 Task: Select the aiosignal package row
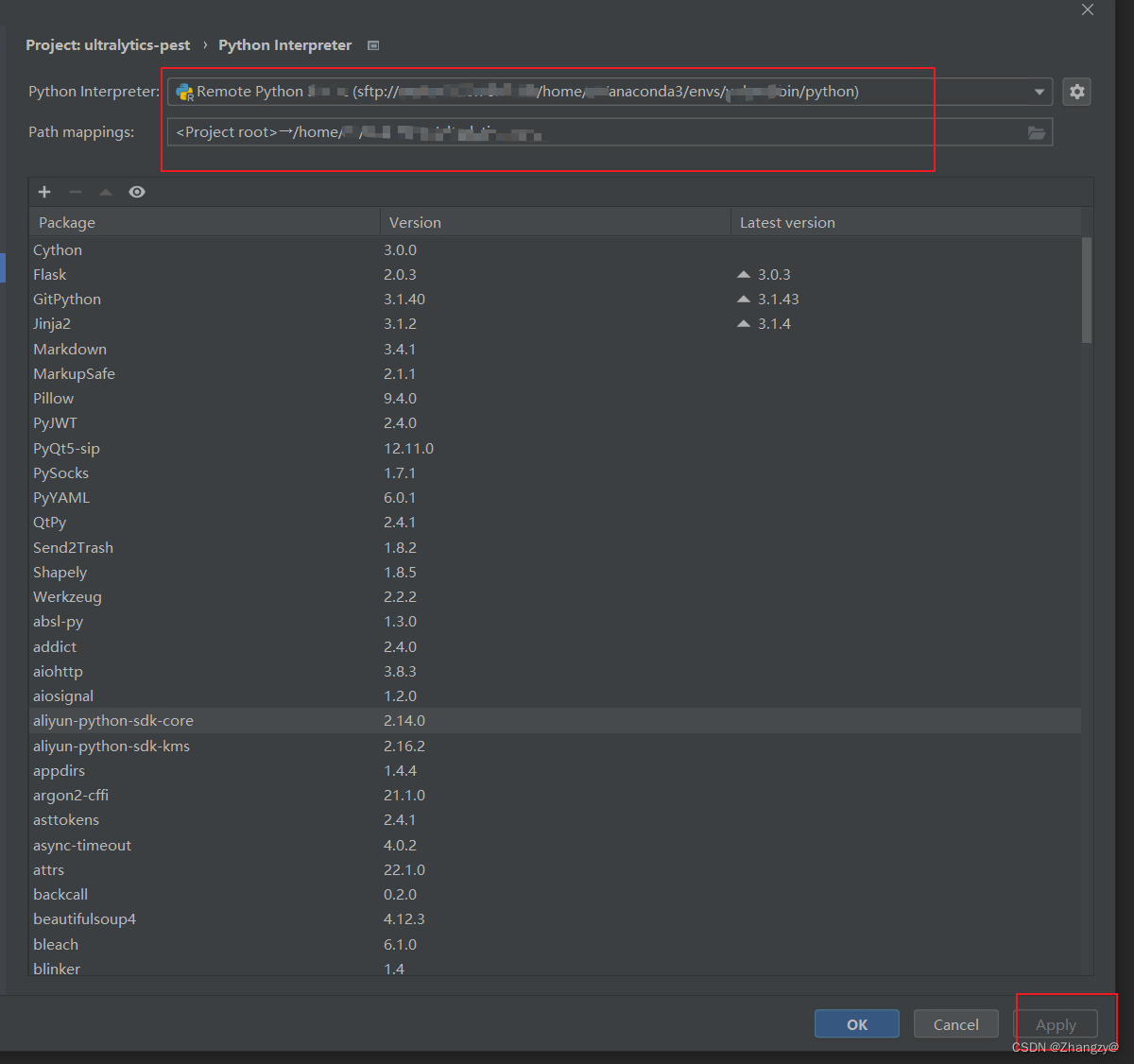click(555, 696)
